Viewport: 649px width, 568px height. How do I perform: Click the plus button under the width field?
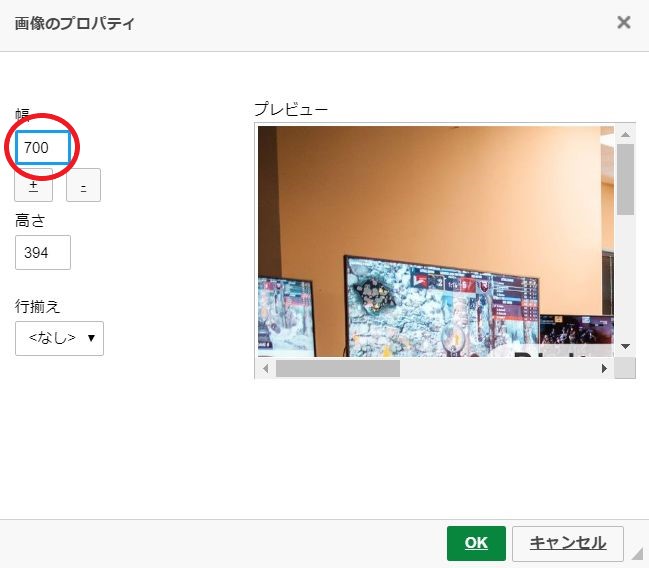34,185
